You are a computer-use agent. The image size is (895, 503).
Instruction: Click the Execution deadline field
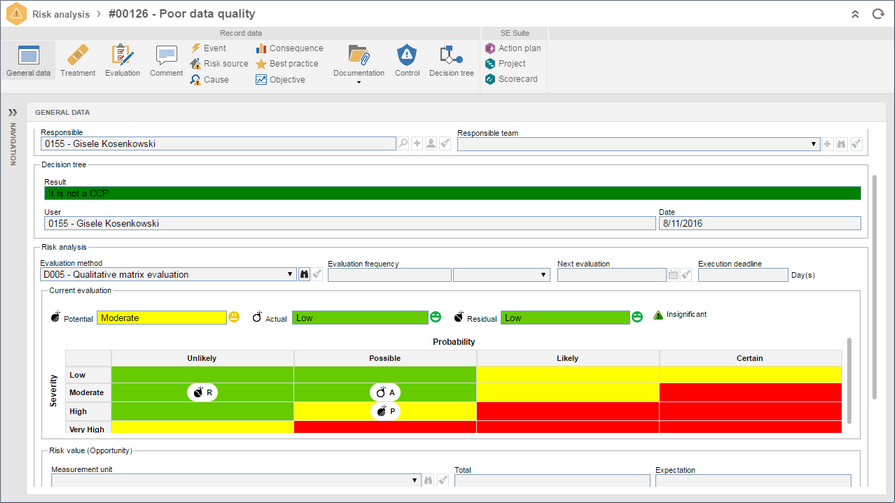point(743,275)
